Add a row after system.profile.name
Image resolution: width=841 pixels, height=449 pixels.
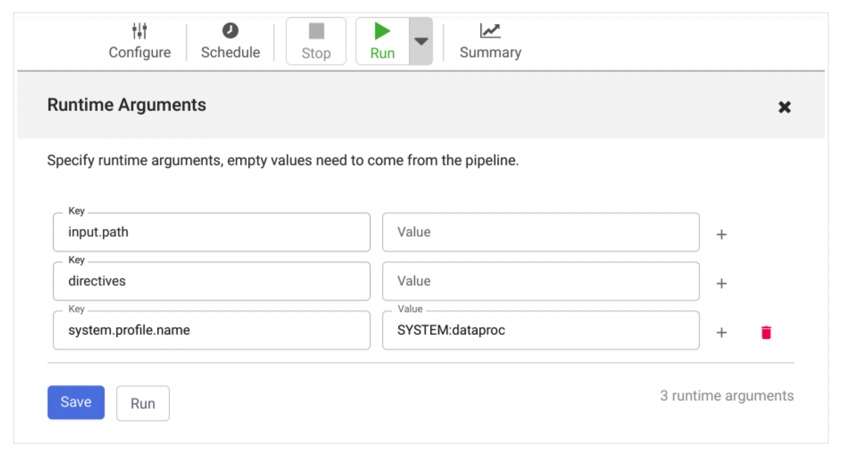tap(721, 333)
